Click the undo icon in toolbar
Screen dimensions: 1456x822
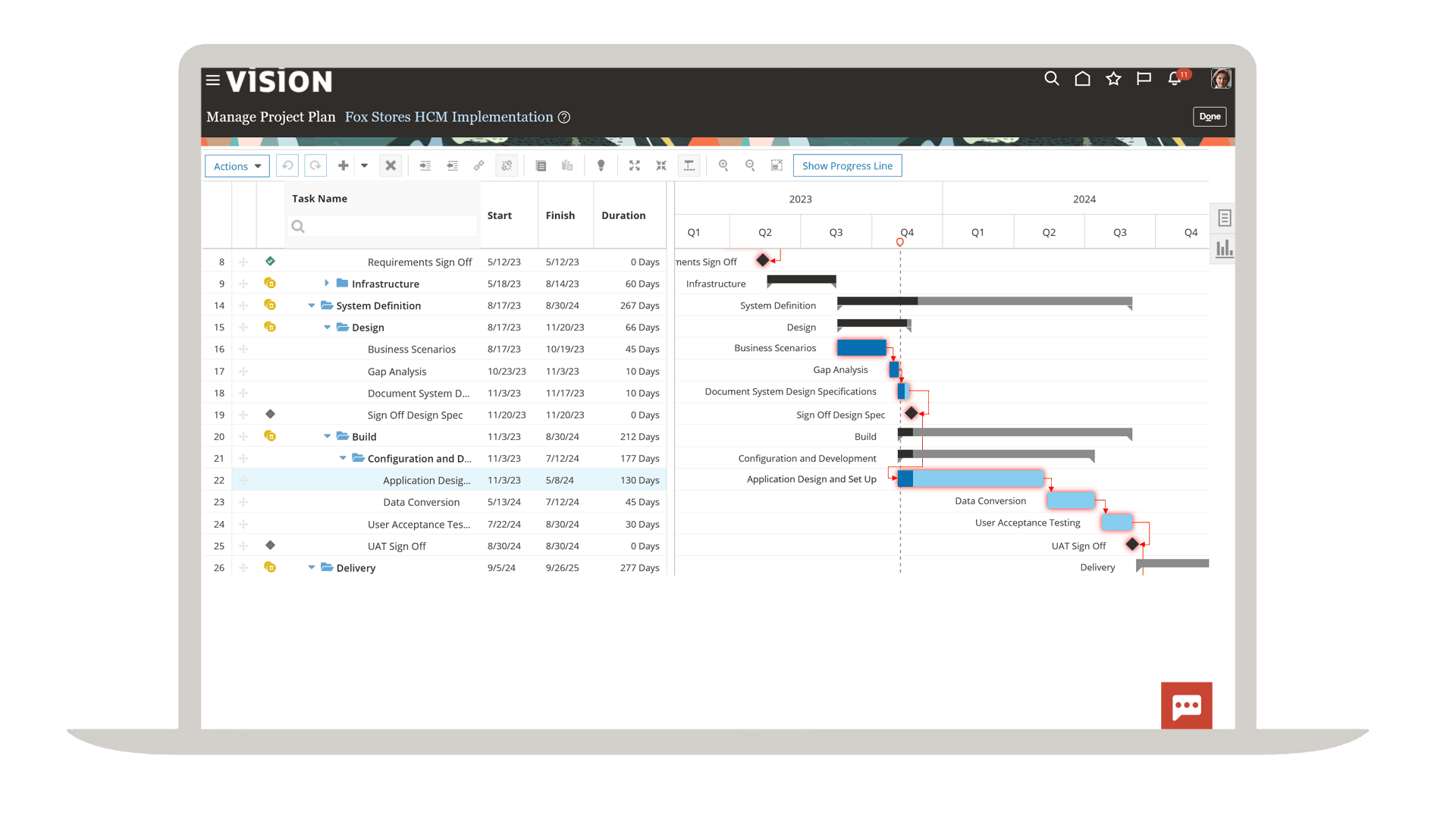[287, 165]
